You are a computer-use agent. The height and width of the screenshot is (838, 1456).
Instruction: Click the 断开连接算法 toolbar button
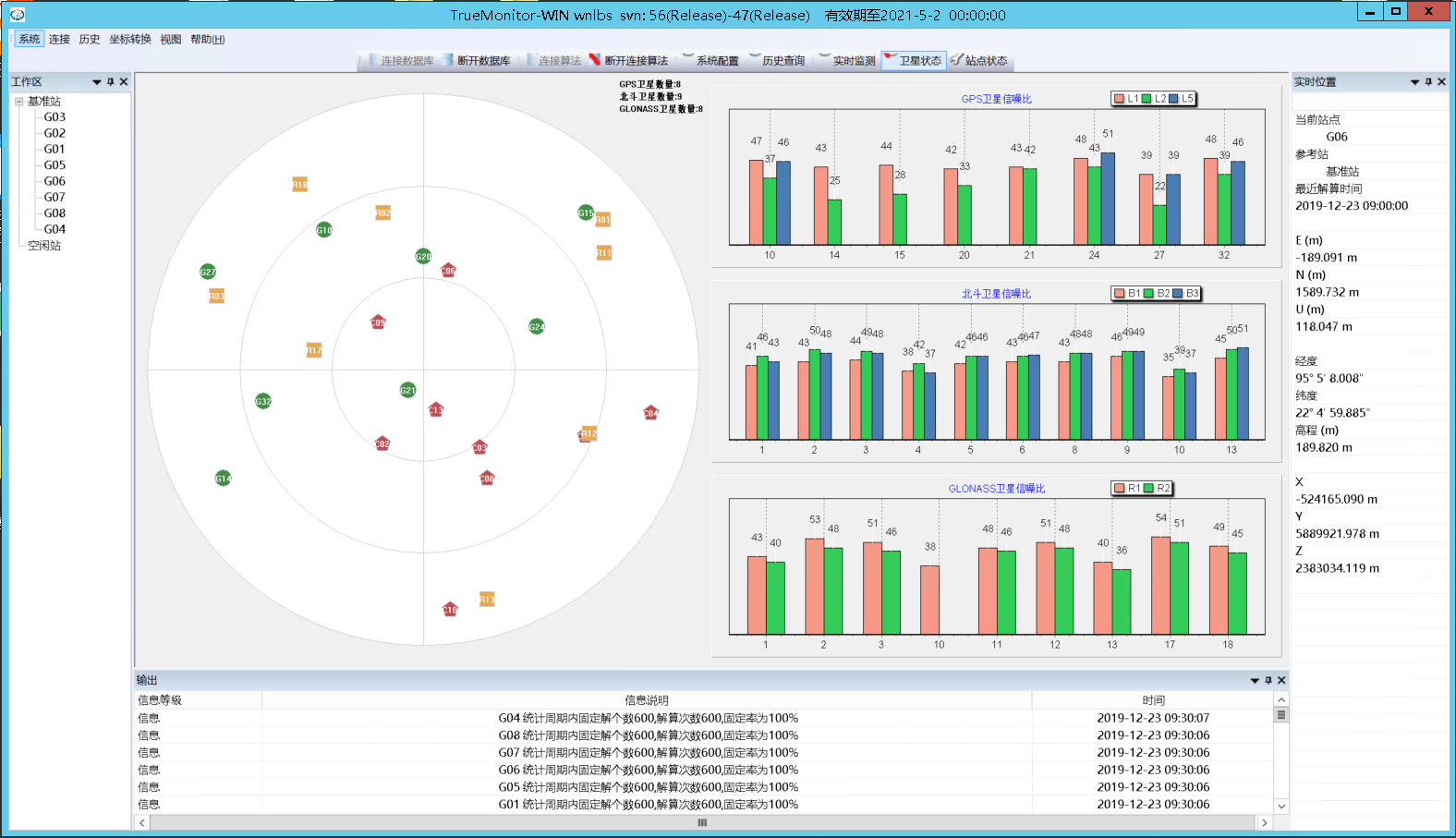(629, 61)
